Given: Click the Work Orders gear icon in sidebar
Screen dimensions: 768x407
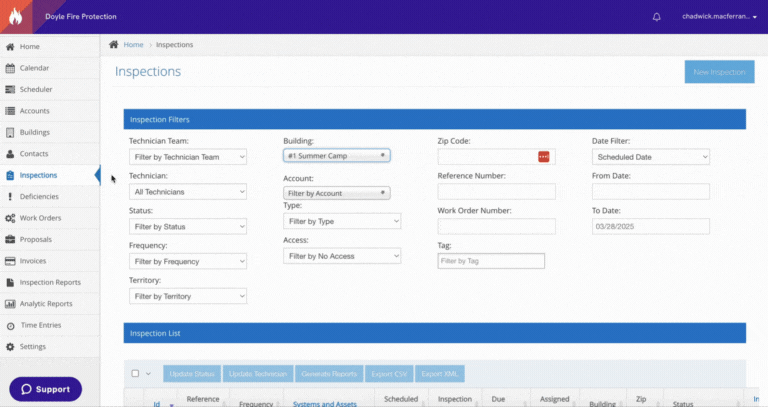Looking at the screenshot, I should pyautogui.click(x=10, y=218).
